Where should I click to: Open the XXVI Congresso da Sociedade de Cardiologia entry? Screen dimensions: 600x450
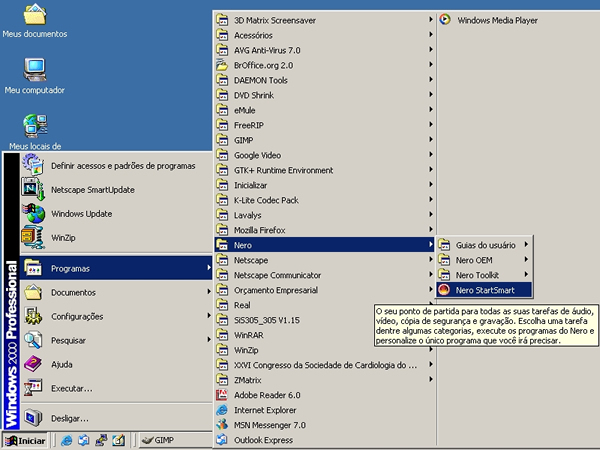point(324,365)
